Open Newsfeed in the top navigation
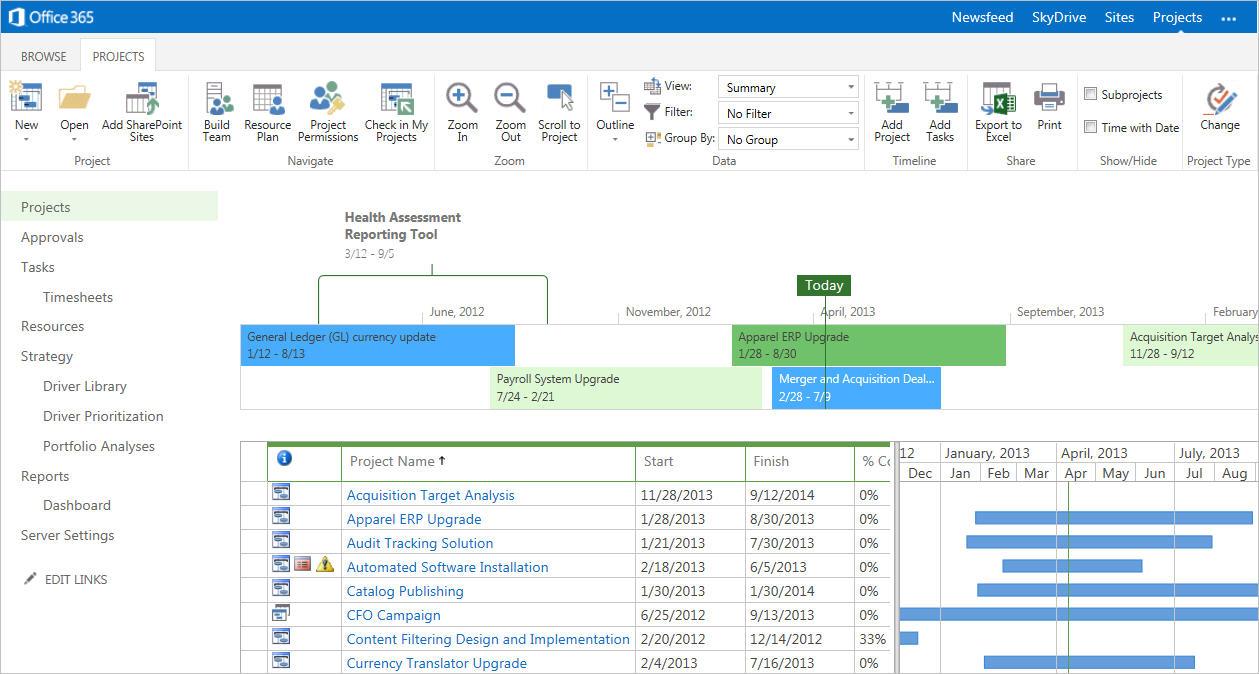 (x=982, y=17)
